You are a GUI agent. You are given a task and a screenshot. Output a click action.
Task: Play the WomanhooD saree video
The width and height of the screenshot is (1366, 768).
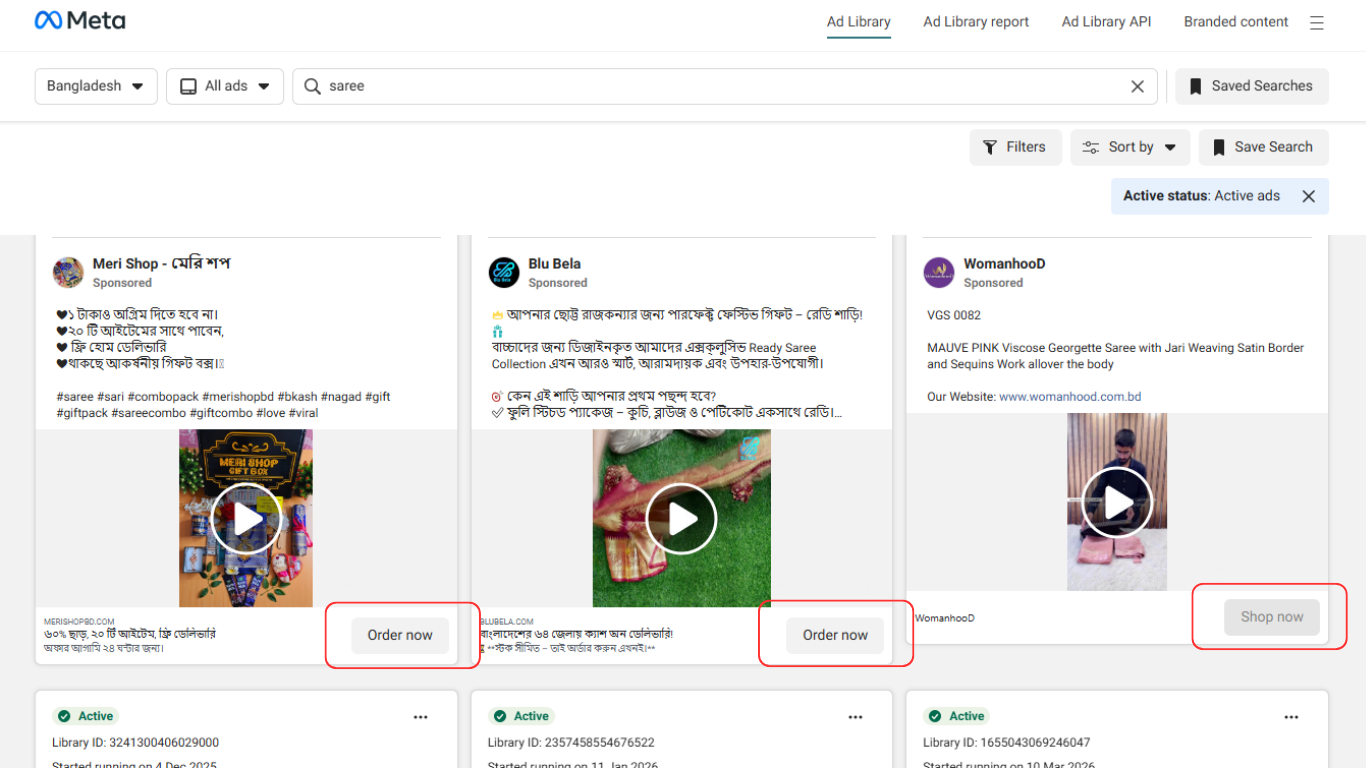pyautogui.click(x=1117, y=503)
